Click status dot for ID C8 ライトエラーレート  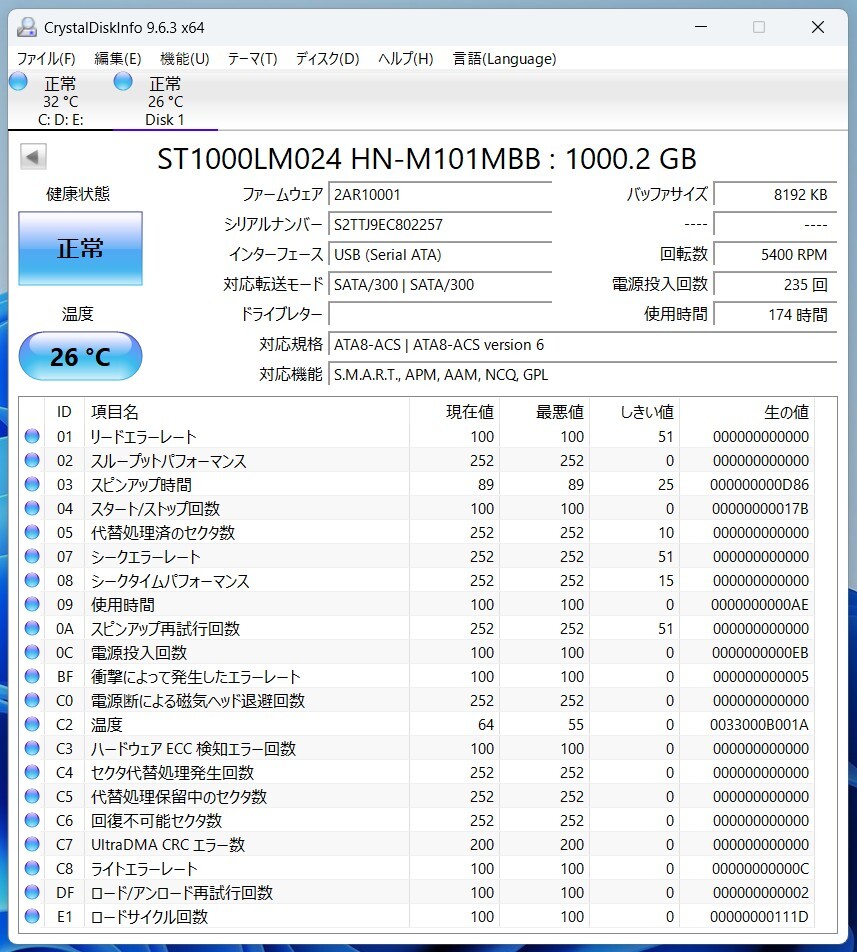(32, 868)
